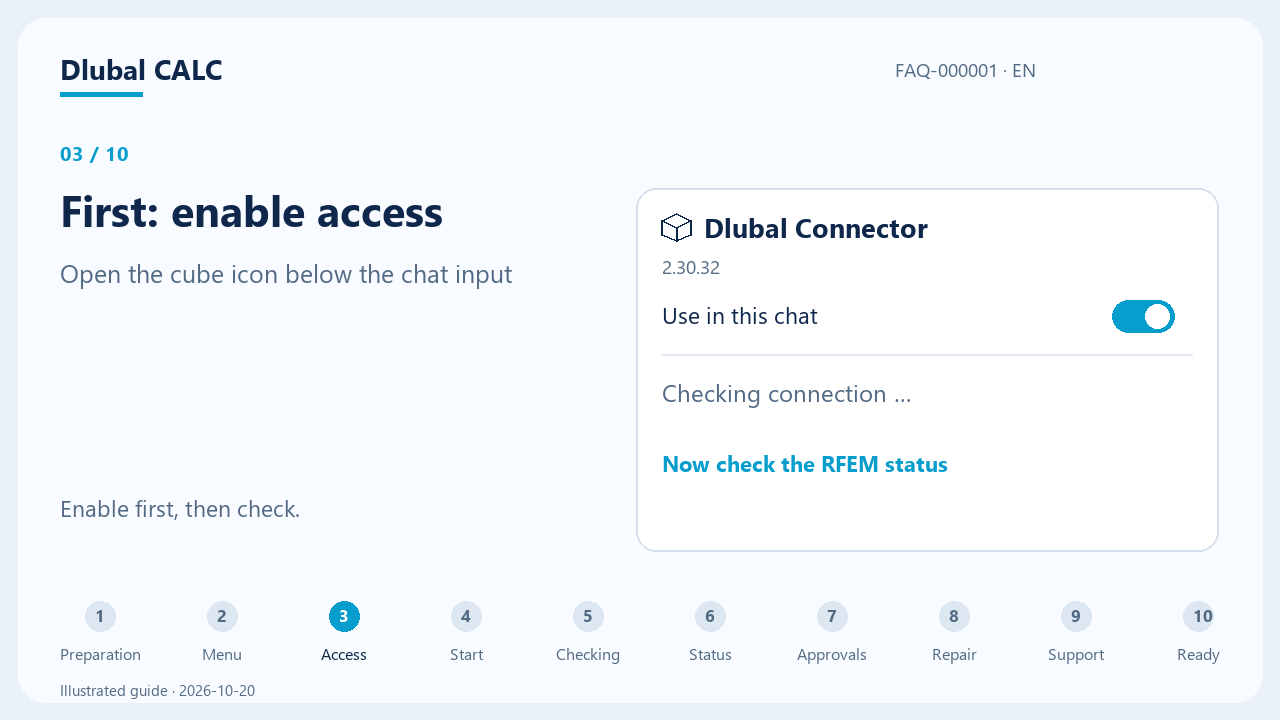Go to step 7 Approvals
Screen dimensions: 1280x720
tap(832, 634)
